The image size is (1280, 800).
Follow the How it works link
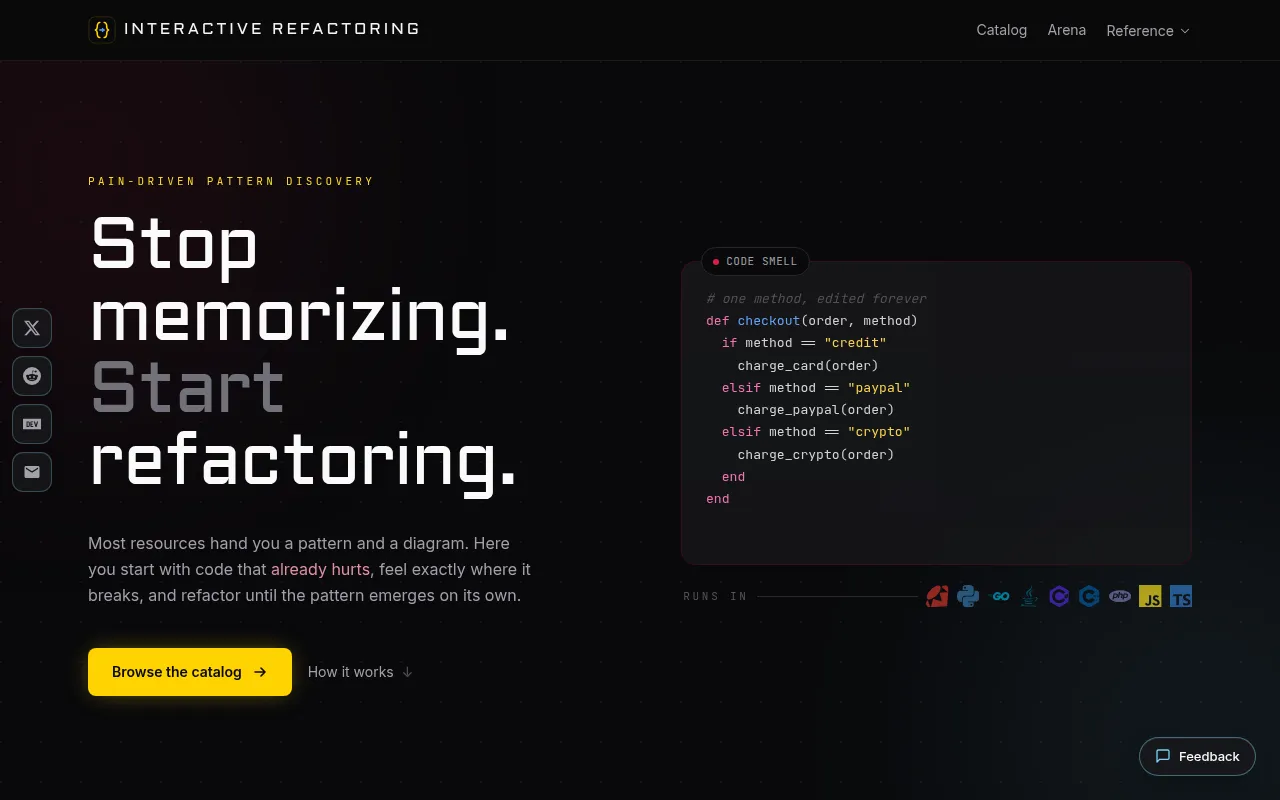coord(360,672)
